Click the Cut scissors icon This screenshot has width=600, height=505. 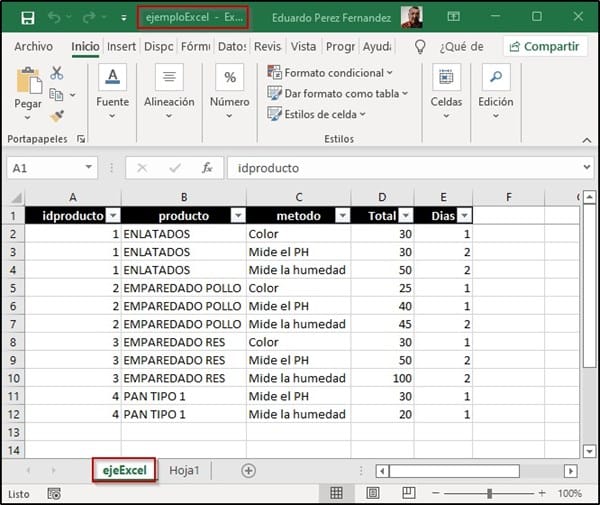56,73
